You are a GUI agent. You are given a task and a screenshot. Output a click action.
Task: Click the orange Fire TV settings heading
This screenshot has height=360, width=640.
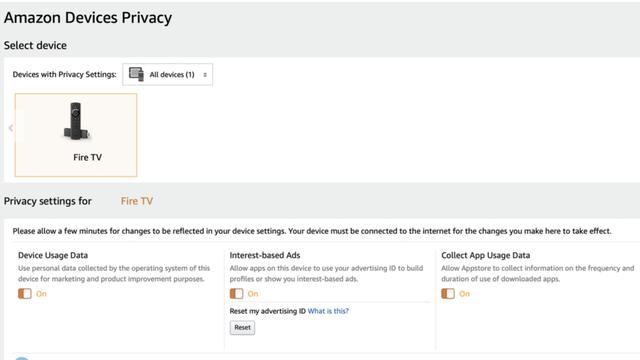pyautogui.click(x=137, y=201)
